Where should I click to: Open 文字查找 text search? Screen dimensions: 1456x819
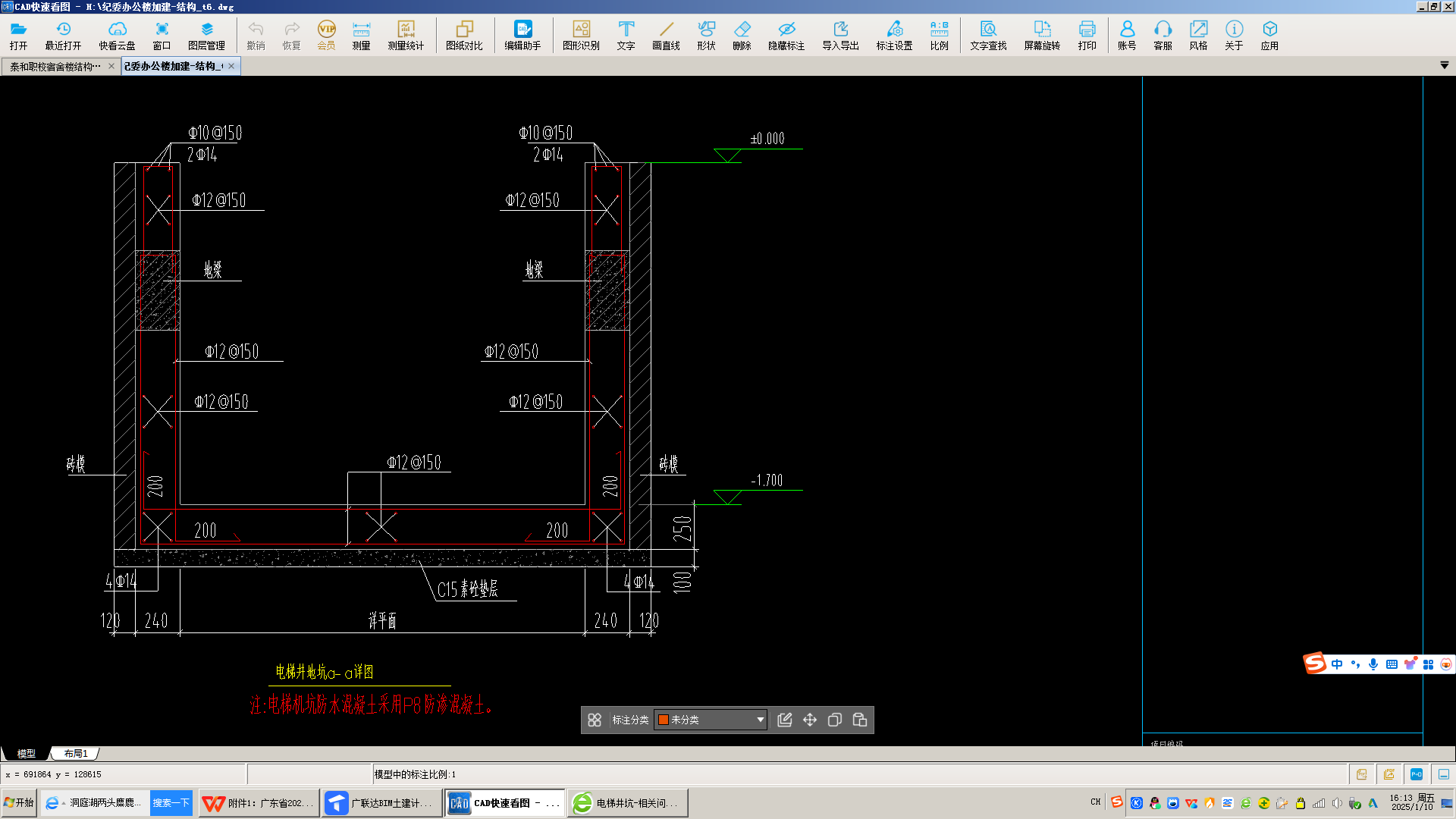click(988, 35)
